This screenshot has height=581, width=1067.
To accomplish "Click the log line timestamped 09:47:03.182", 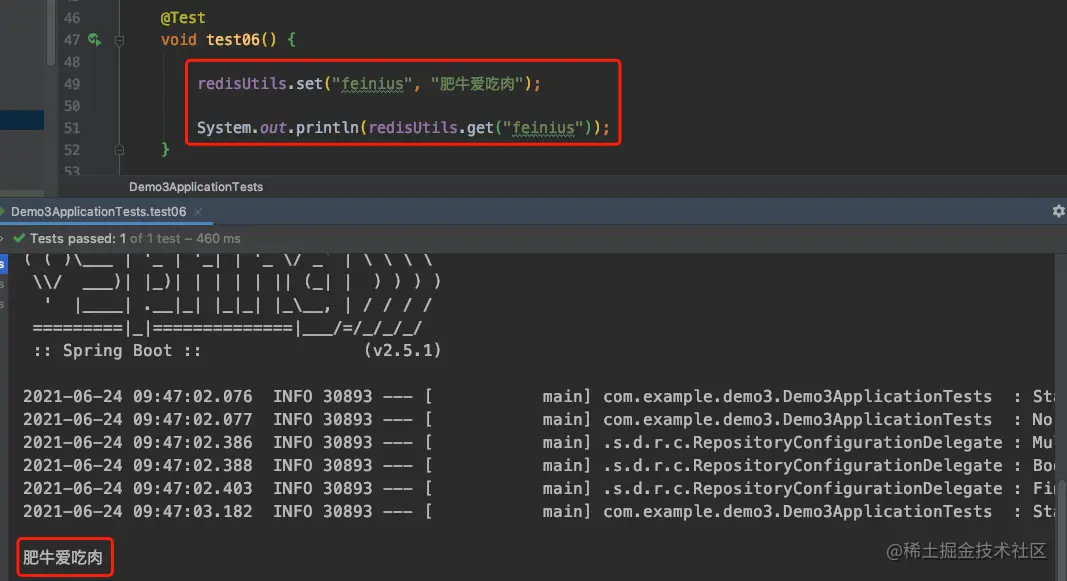I will coord(538,511).
